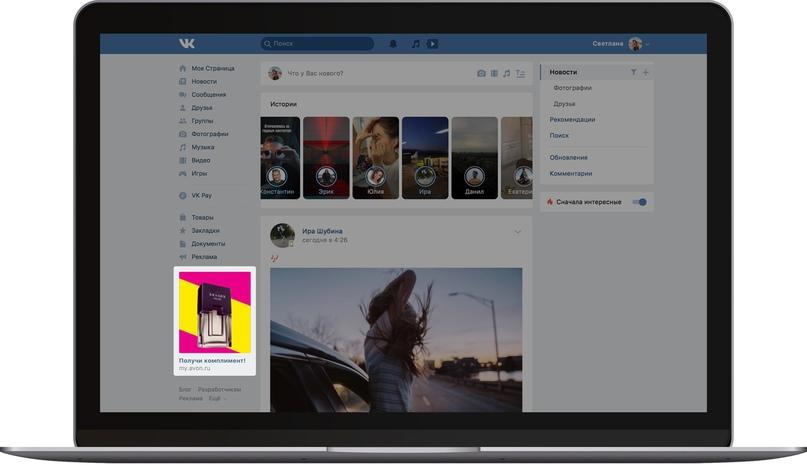The image size is (807, 473).
Task: Open Эрик's story
Action: pos(326,157)
